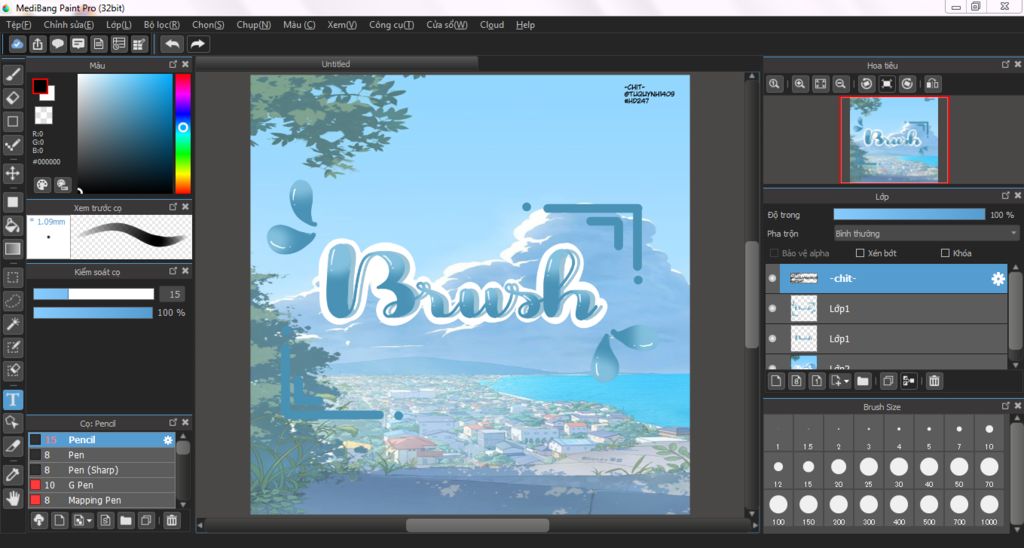
Task: Select the transparent color swatch
Action: click(43, 115)
